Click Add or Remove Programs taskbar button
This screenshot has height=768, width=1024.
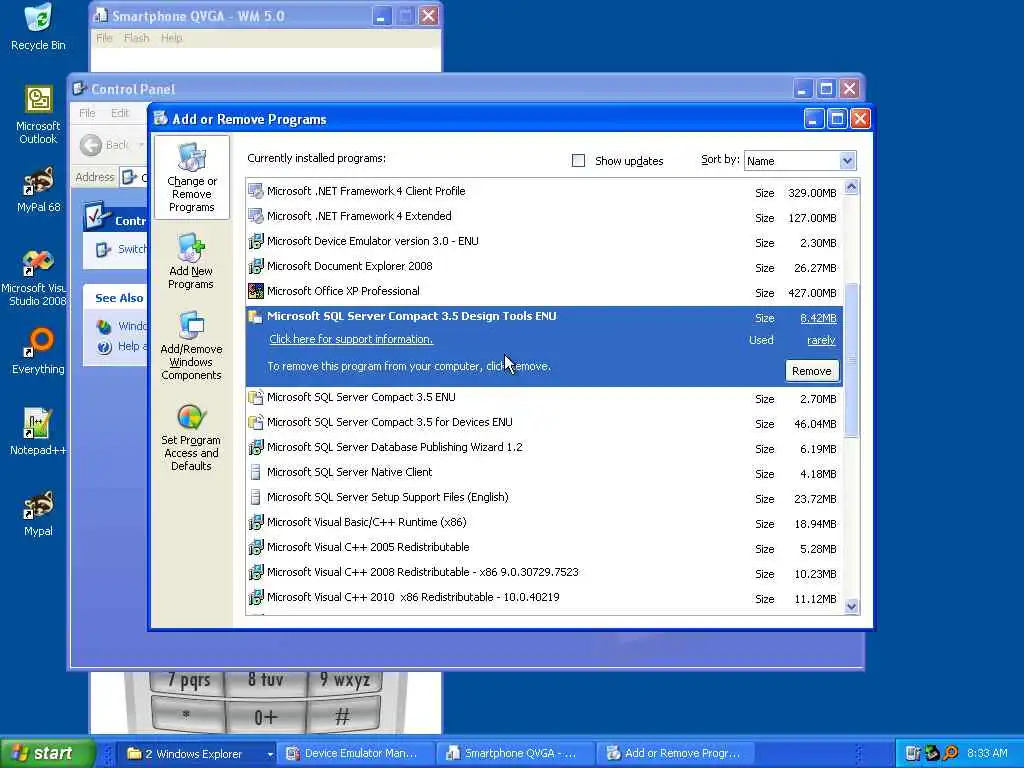[674, 753]
